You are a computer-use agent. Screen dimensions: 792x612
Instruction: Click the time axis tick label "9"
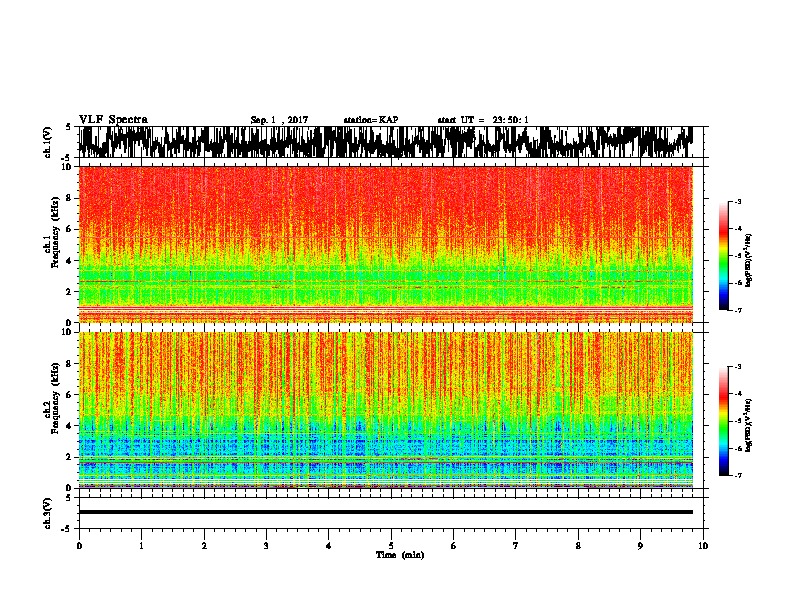point(640,546)
